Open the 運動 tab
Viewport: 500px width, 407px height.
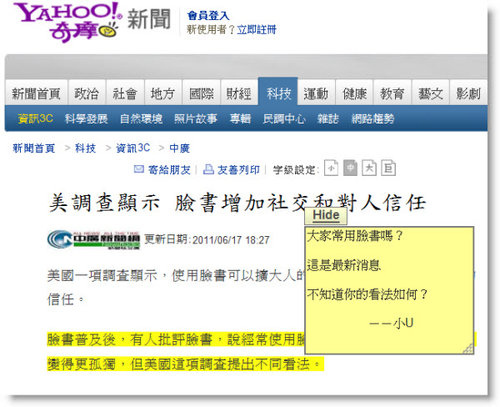316,93
